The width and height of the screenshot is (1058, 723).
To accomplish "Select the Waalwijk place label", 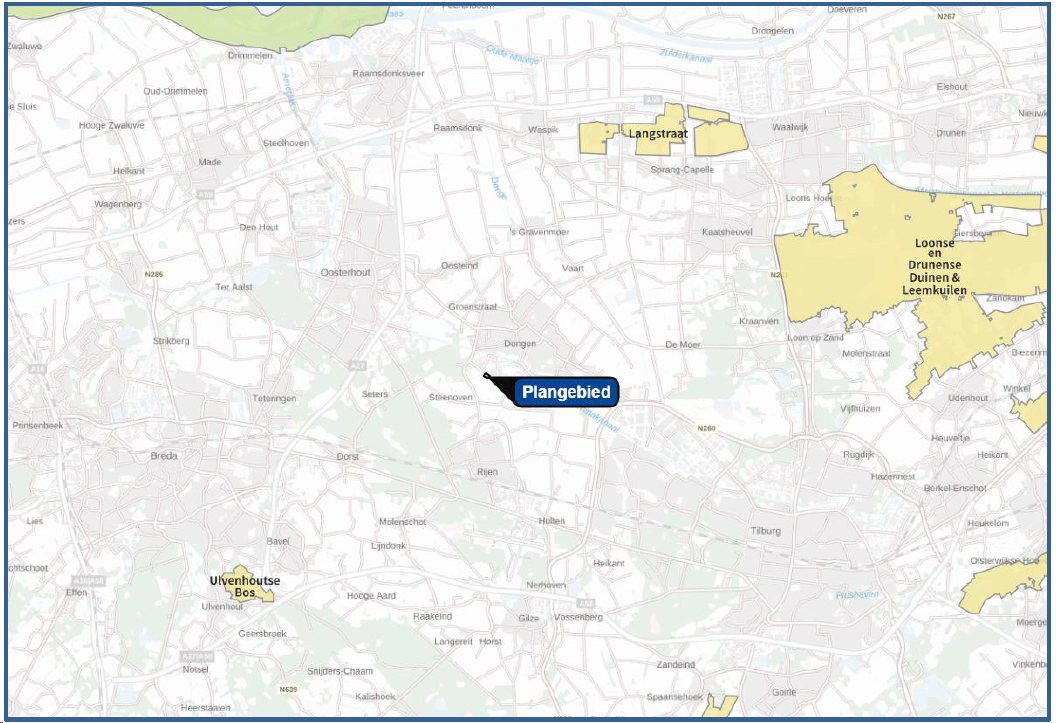I will point(790,127).
